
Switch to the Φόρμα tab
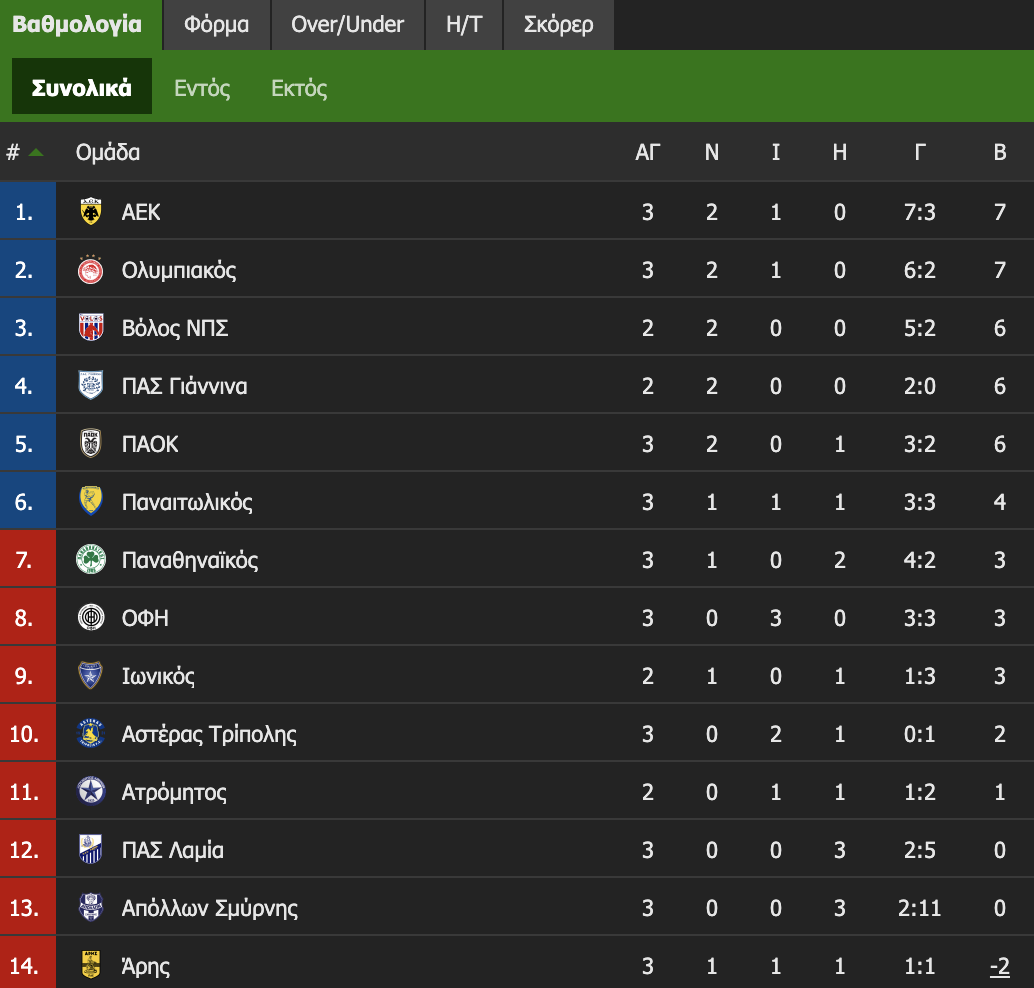tap(216, 25)
